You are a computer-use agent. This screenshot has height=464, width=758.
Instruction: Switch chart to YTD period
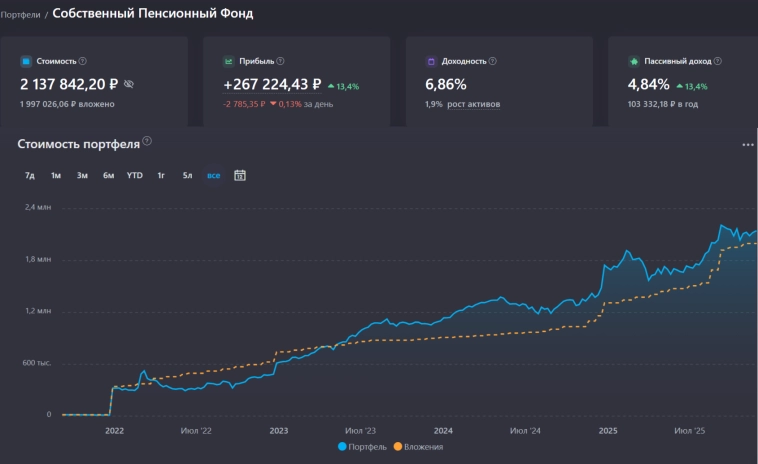tap(134, 176)
